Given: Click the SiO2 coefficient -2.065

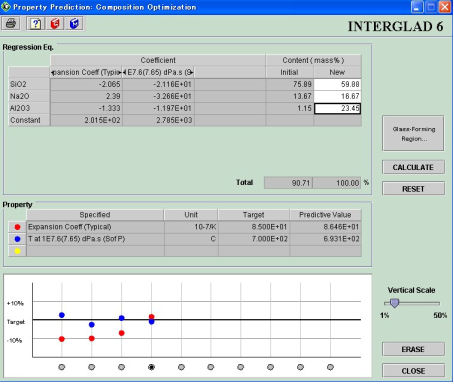Looking at the screenshot, I should coord(86,84).
